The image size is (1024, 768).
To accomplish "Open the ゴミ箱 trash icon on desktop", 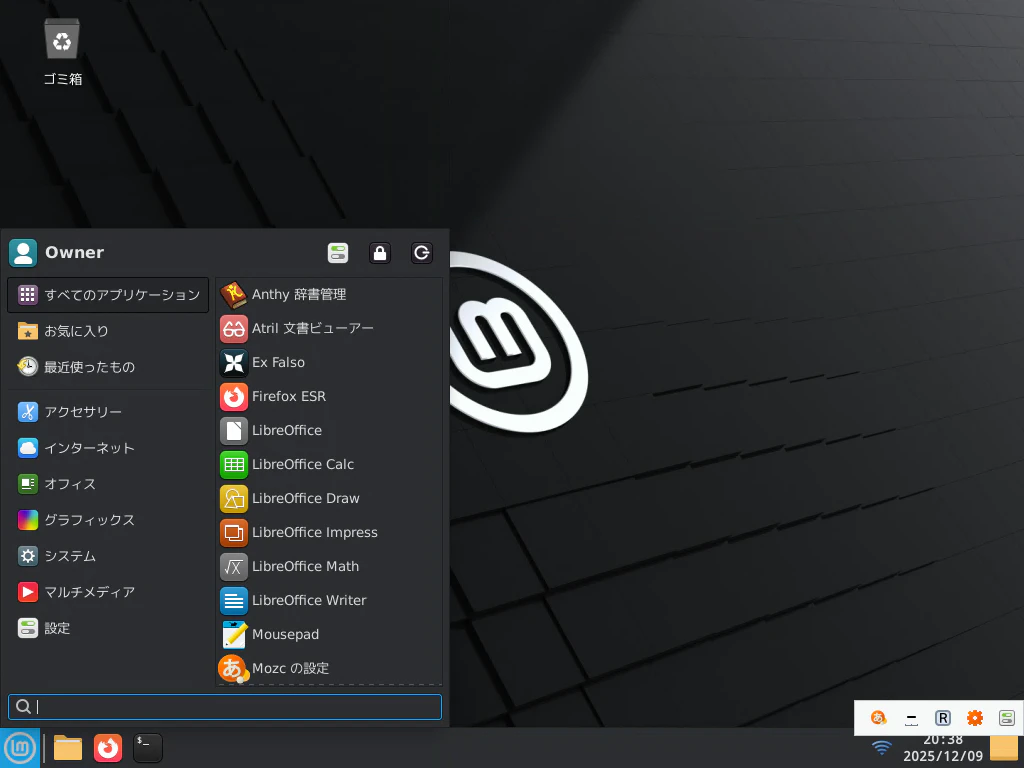I will tap(62, 52).
